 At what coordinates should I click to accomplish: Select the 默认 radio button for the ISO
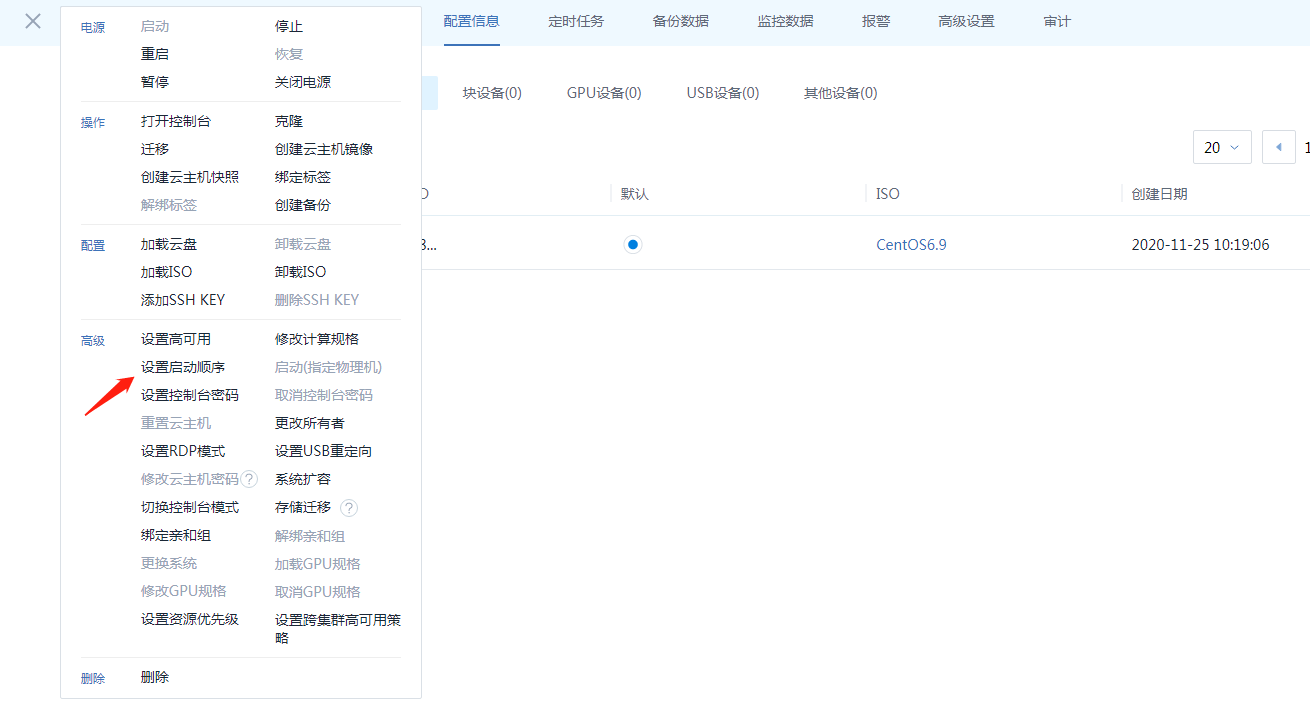(633, 243)
